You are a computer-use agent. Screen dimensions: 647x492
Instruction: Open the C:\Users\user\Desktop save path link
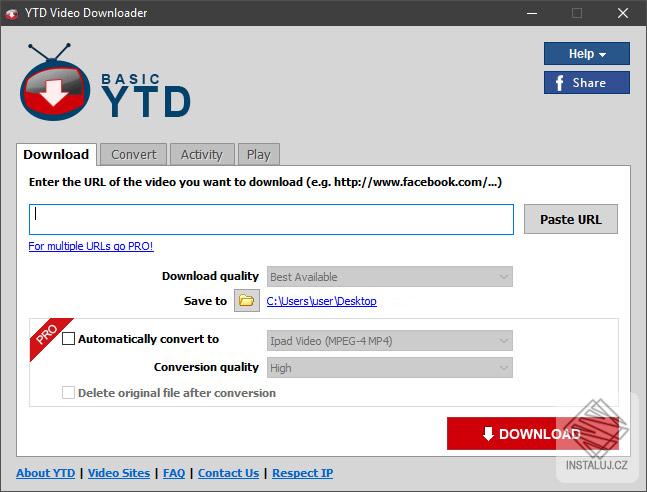pyautogui.click(x=321, y=301)
